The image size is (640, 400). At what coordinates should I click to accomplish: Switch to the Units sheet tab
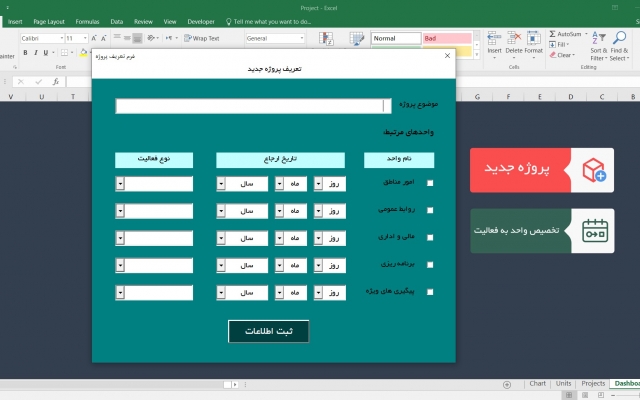pyautogui.click(x=563, y=384)
